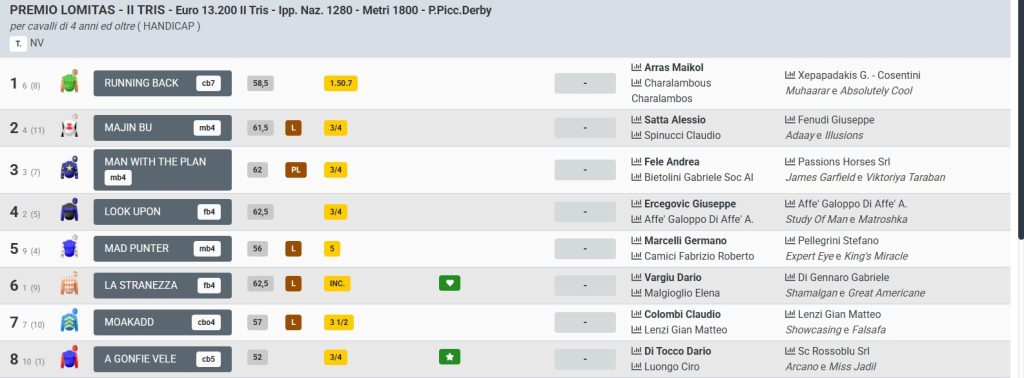The height and width of the screenshot is (378, 1024).
Task: Click the stats icon next to Di Tocco Dario
Action: pos(636,351)
